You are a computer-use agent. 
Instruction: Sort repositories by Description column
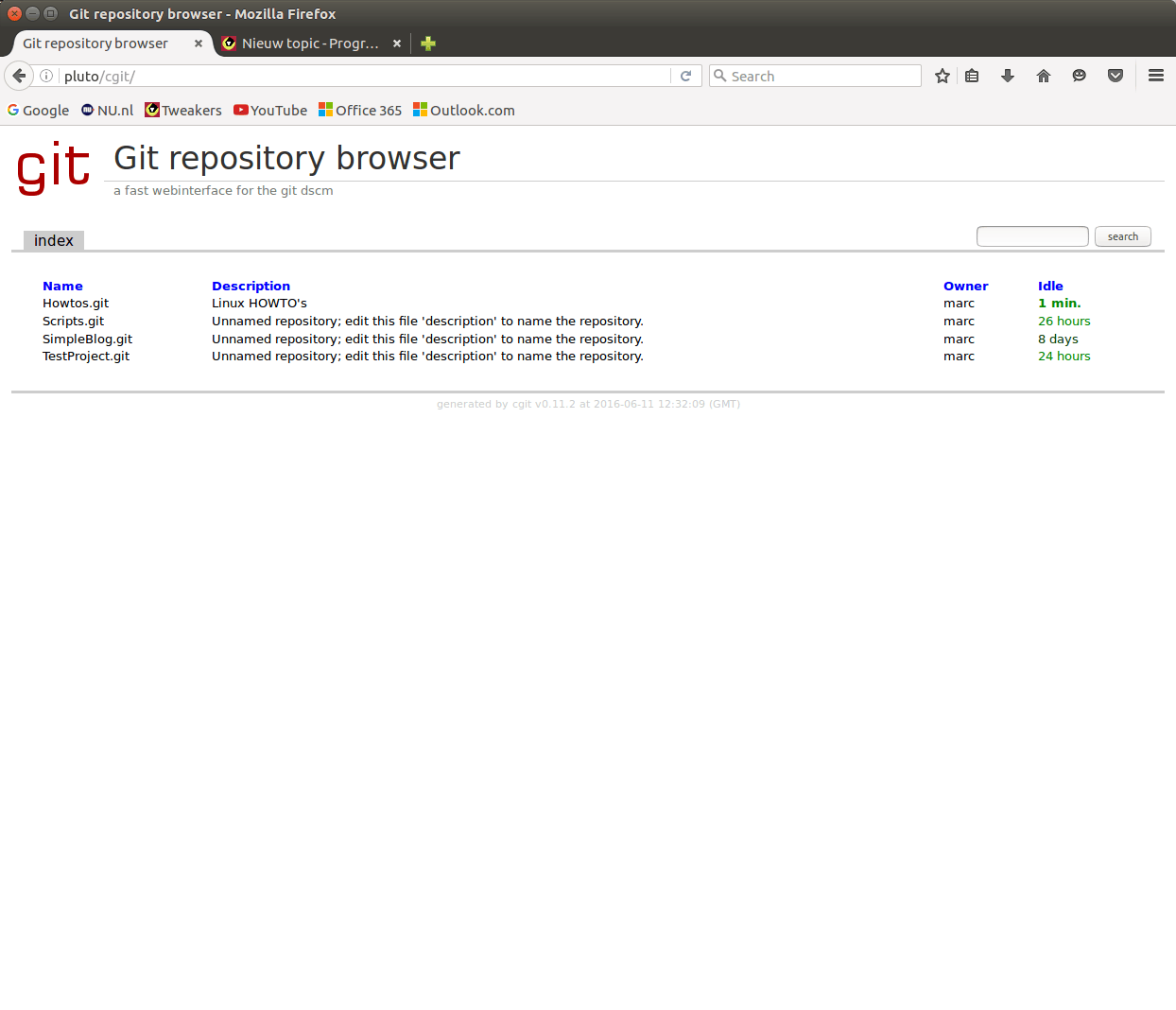click(251, 286)
